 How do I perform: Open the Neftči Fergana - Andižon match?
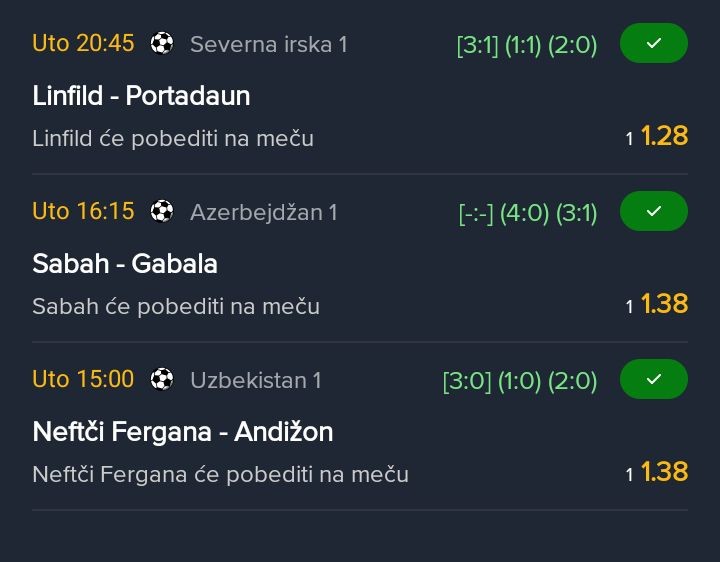182,432
